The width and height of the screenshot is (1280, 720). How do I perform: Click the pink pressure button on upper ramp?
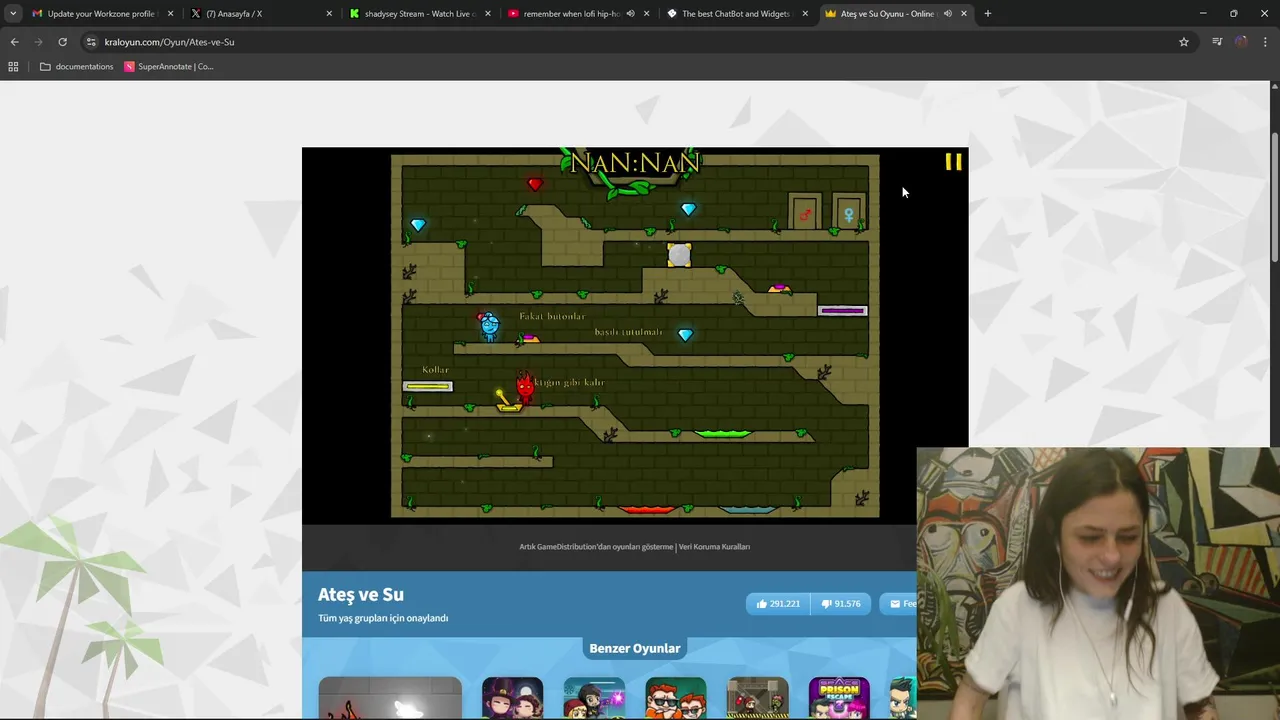(x=778, y=289)
